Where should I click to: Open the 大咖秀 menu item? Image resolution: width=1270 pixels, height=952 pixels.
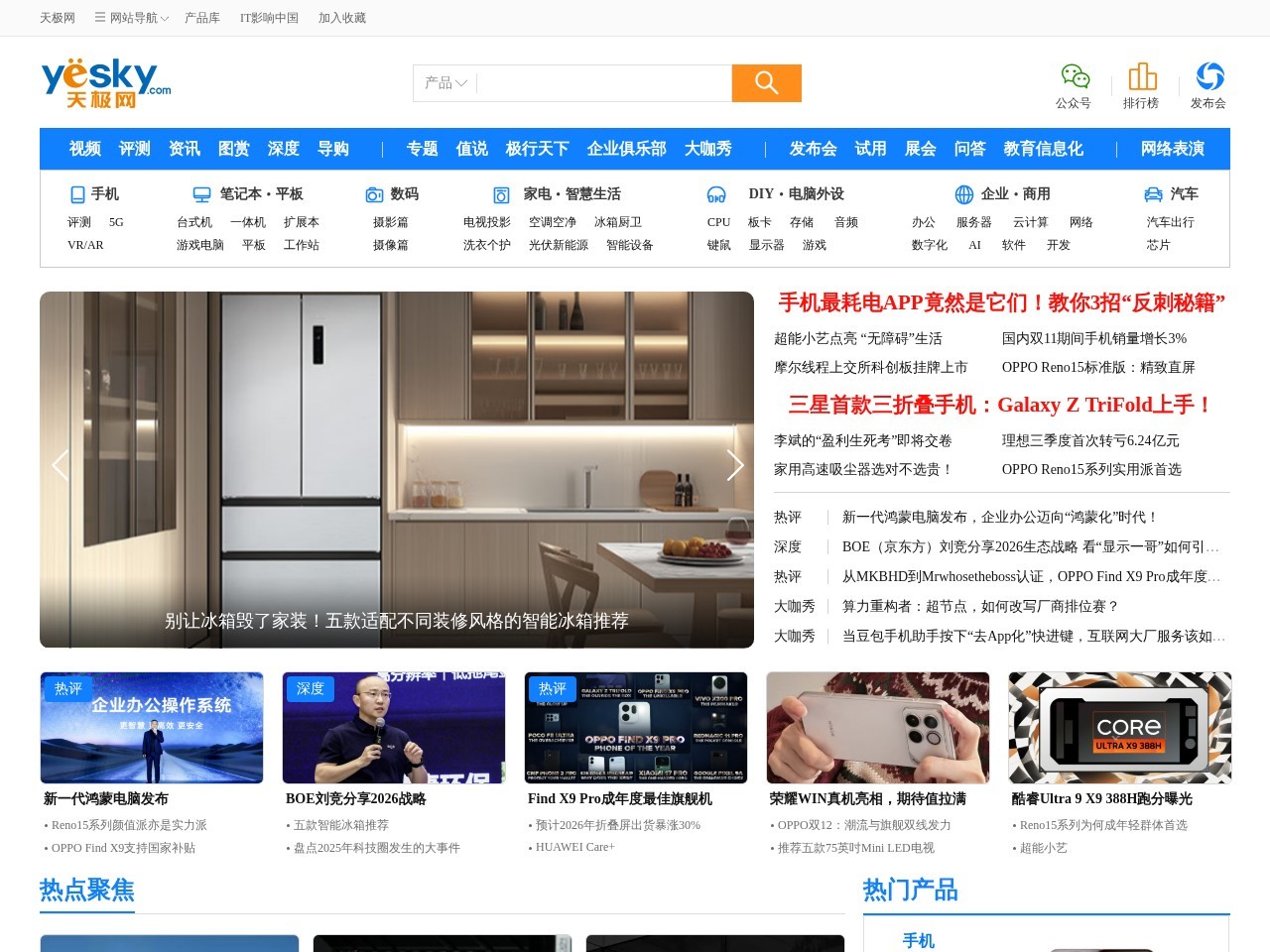pos(710,149)
